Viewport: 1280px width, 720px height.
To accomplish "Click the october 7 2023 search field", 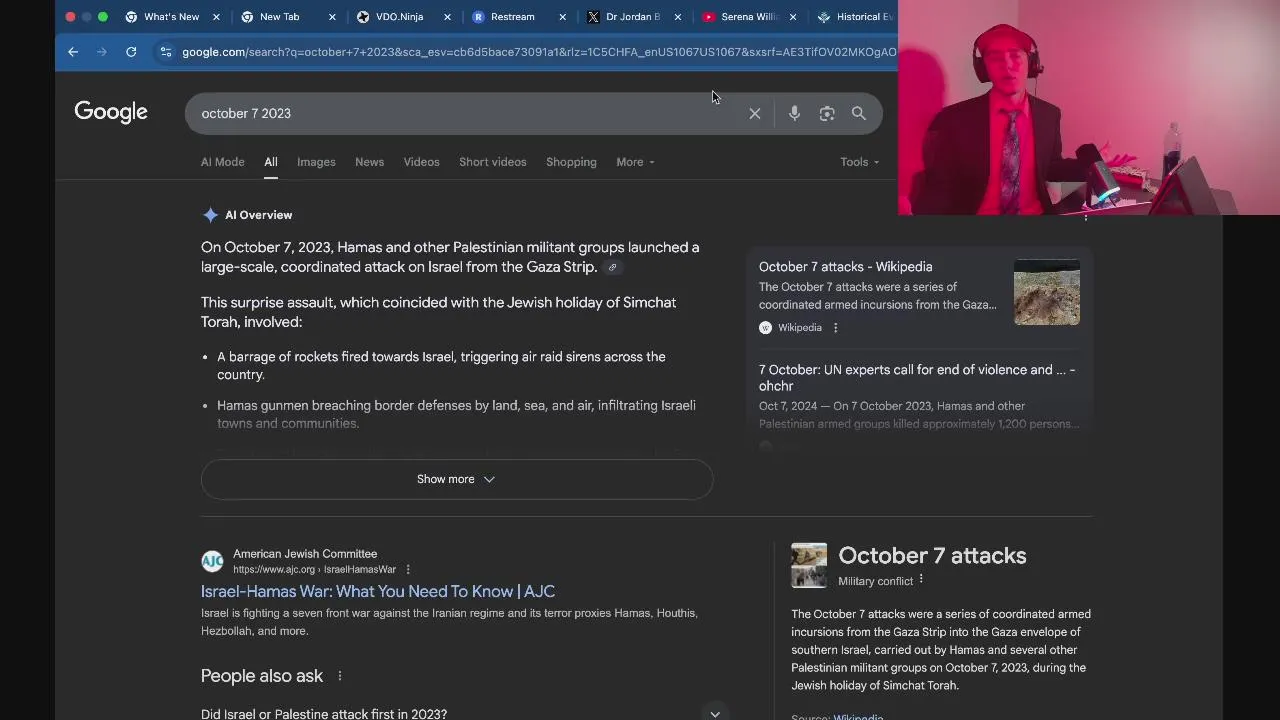I will click(470, 114).
